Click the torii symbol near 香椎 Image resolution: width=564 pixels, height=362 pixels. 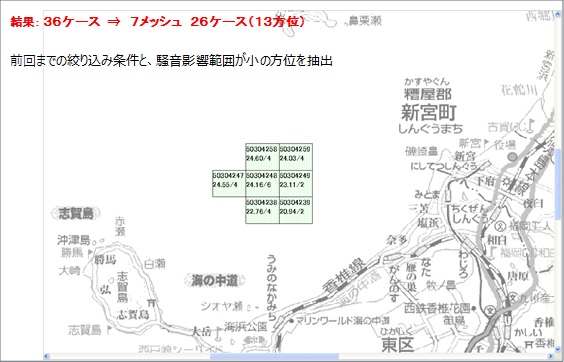point(529,344)
